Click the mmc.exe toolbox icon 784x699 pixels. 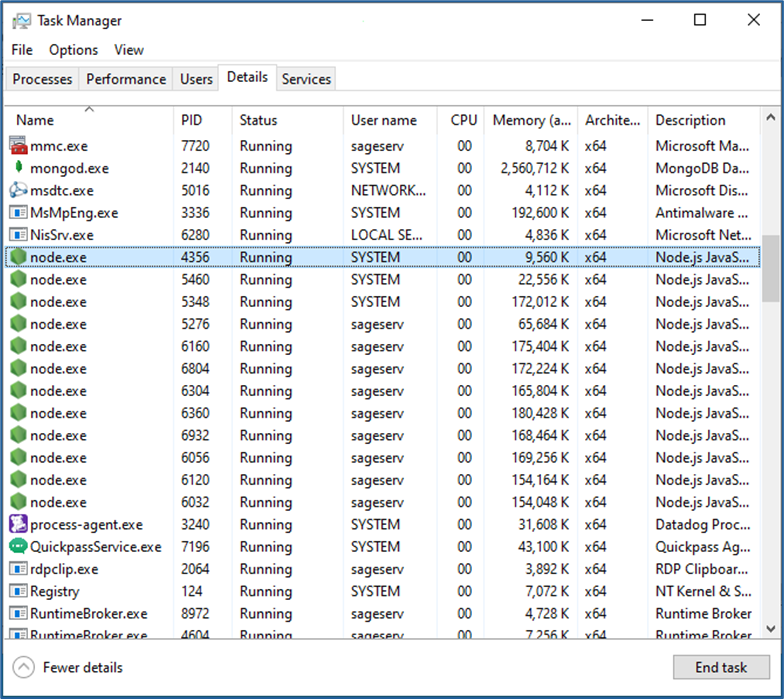tap(18, 146)
